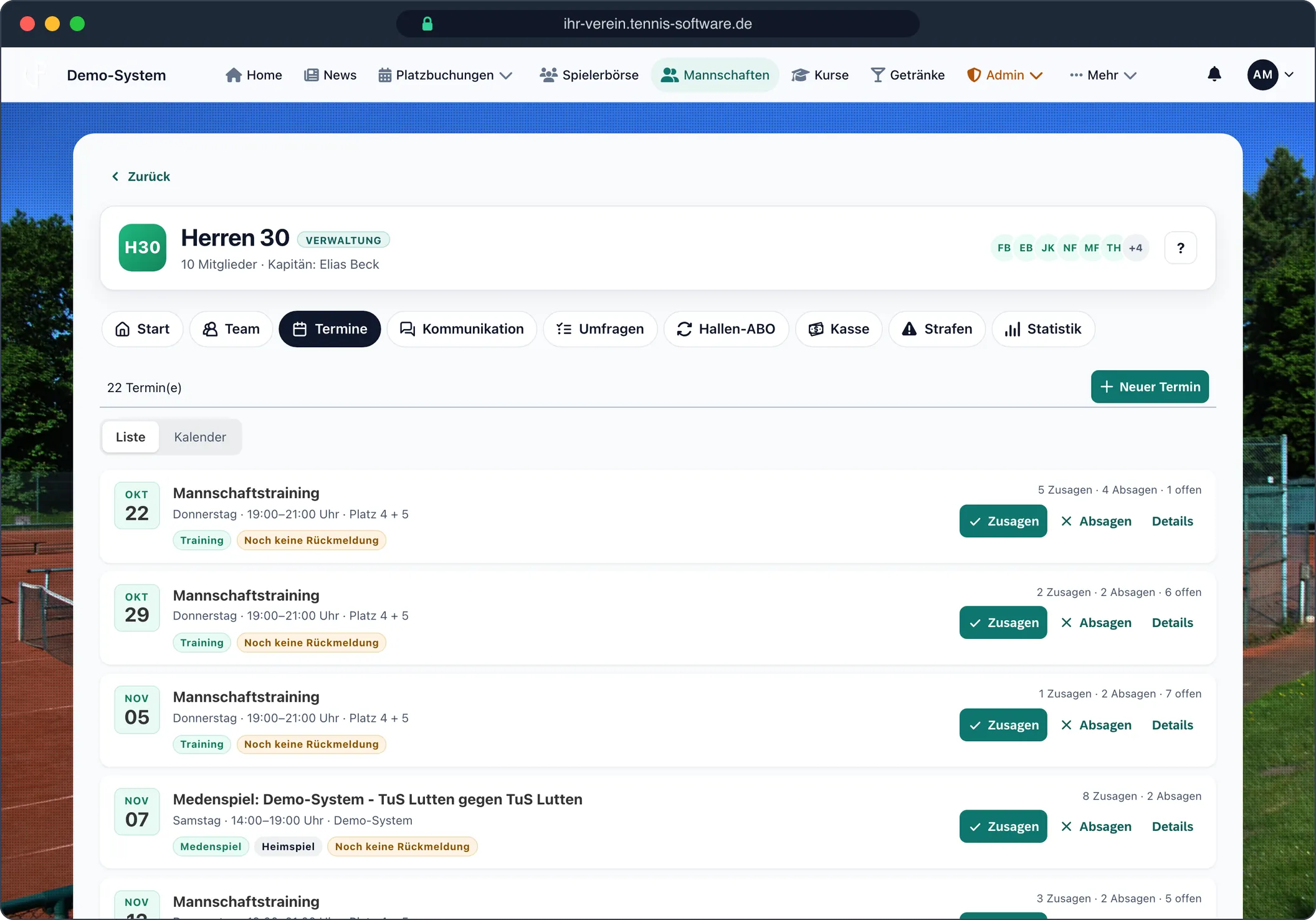Viewport: 1316px width, 920px height.
Task: Click the Kurse graduation cap icon
Action: pyautogui.click(x=800, y=75)
